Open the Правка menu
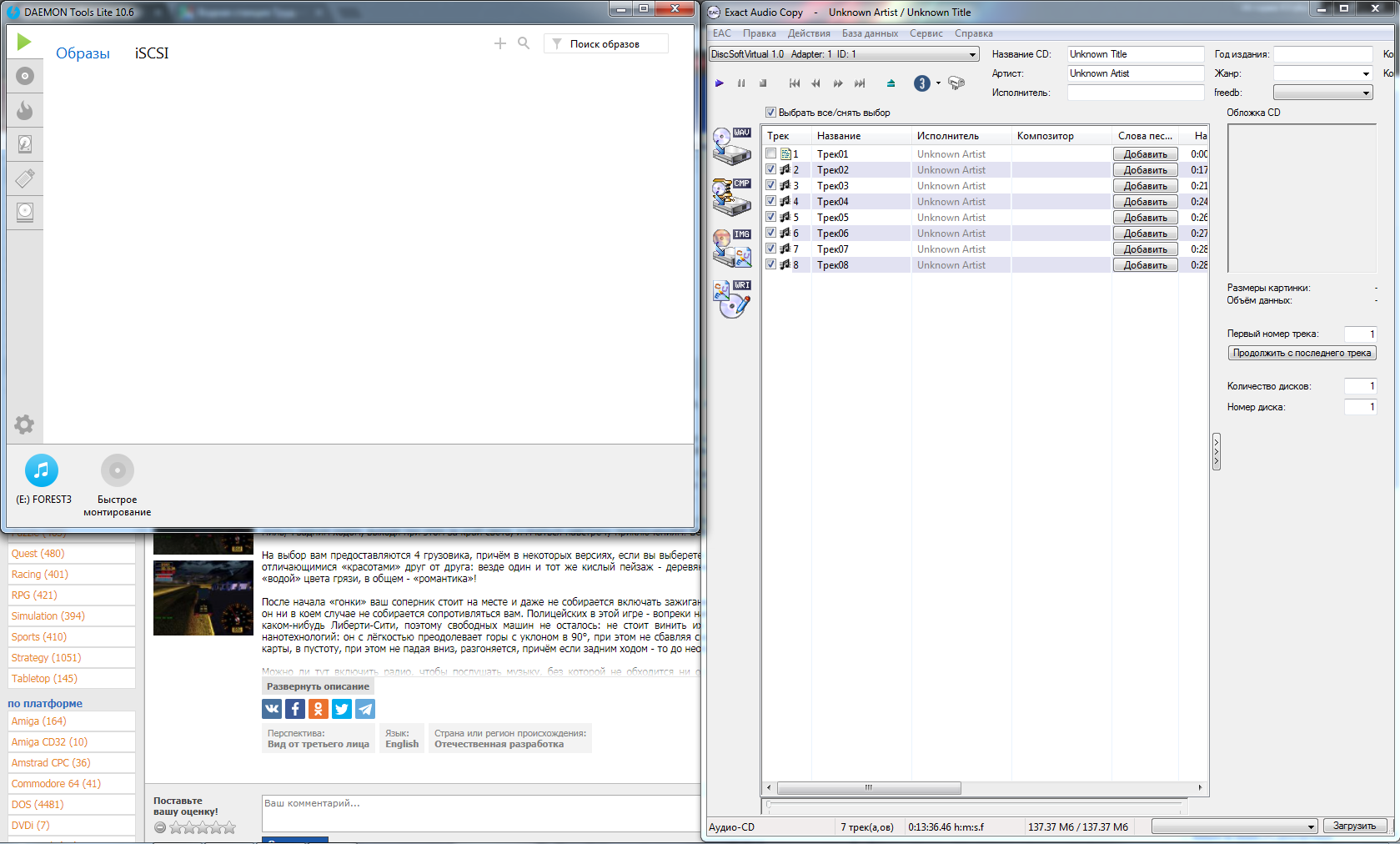1400x844 pixels. (760, 33)
